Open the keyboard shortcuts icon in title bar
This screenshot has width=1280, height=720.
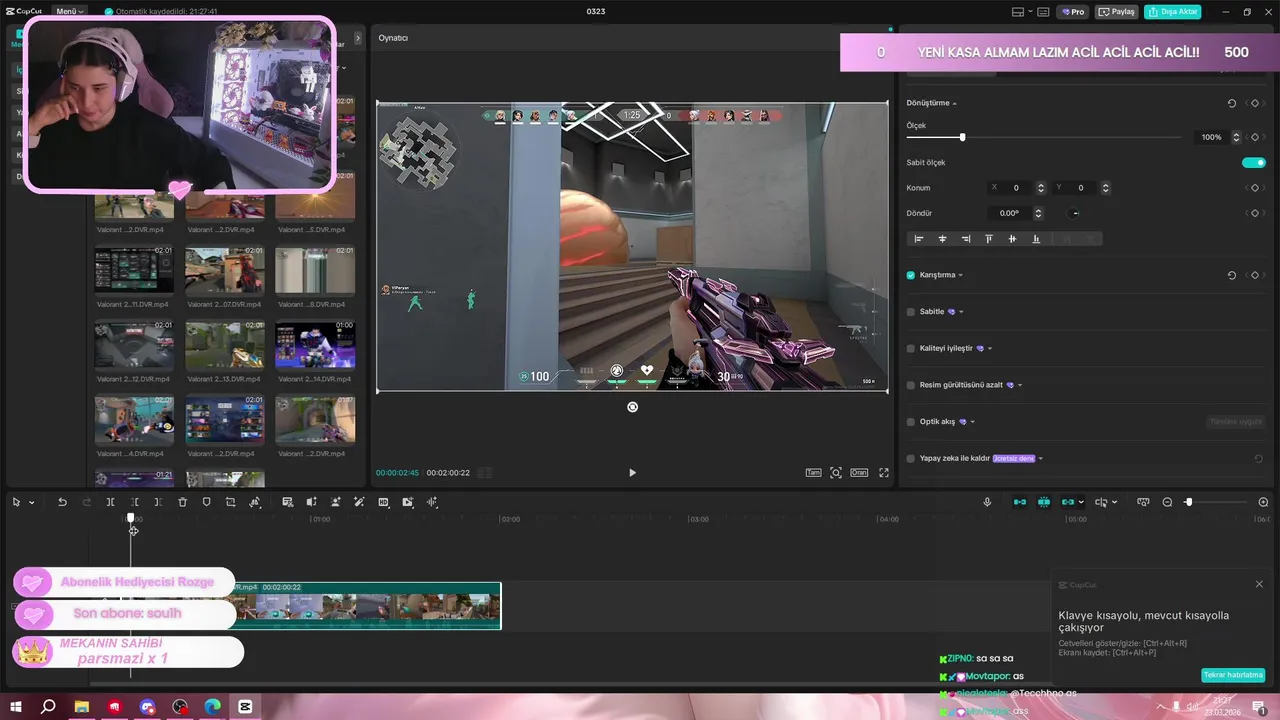(1043, 12)
